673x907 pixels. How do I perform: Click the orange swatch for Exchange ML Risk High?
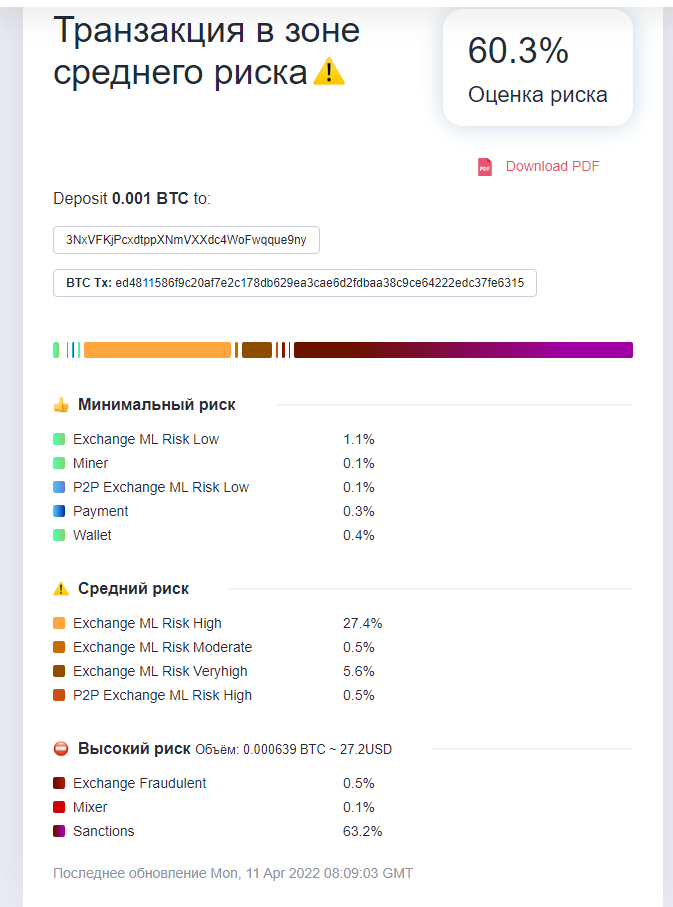59,623
